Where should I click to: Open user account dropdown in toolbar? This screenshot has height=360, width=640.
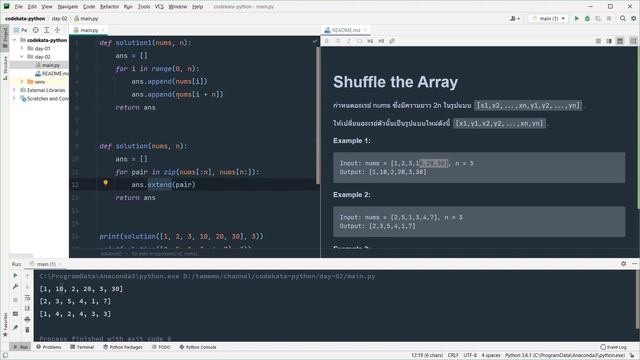pos(515,18)
